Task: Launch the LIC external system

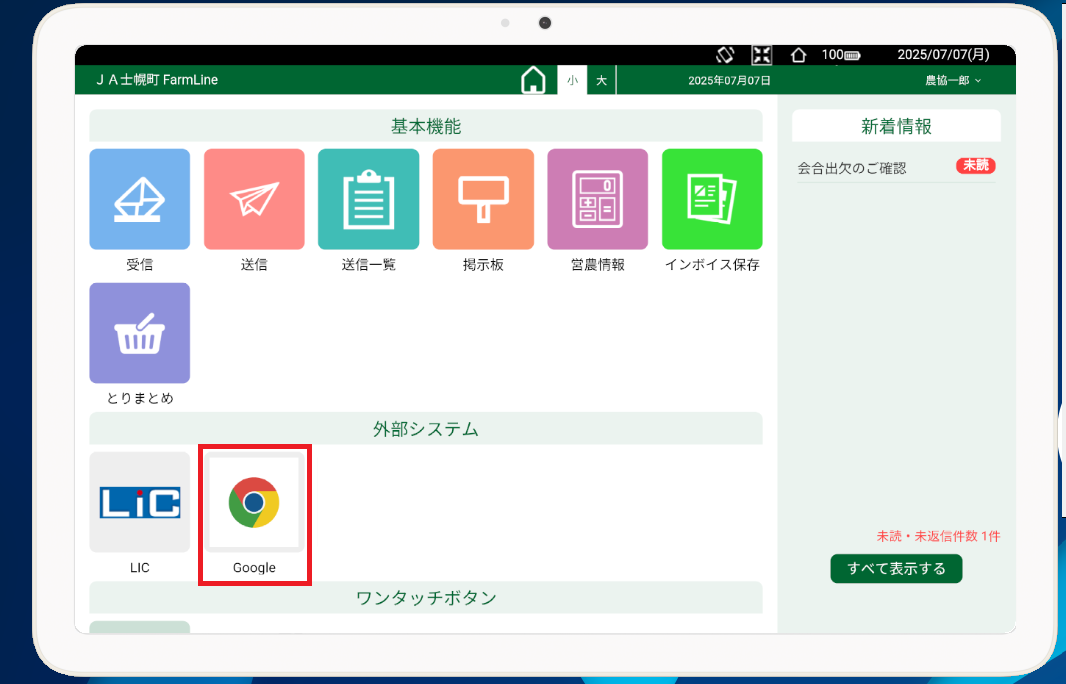Action: point(139,502)
